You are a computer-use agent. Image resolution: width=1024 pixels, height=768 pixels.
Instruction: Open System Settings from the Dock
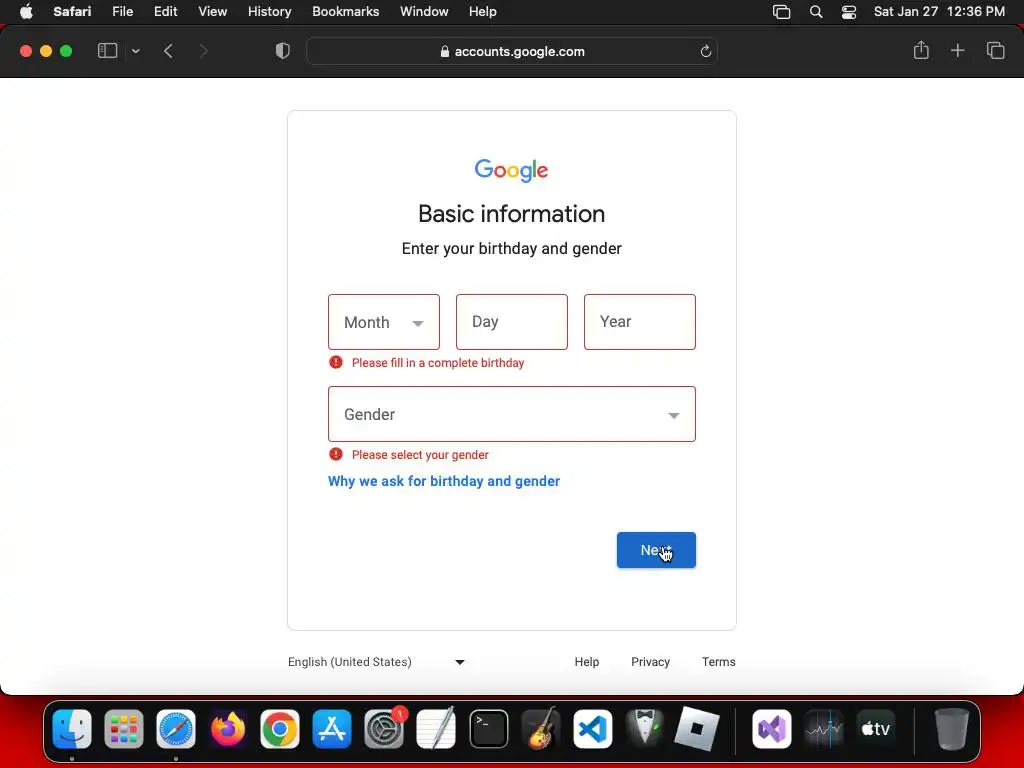pos(384,729)
